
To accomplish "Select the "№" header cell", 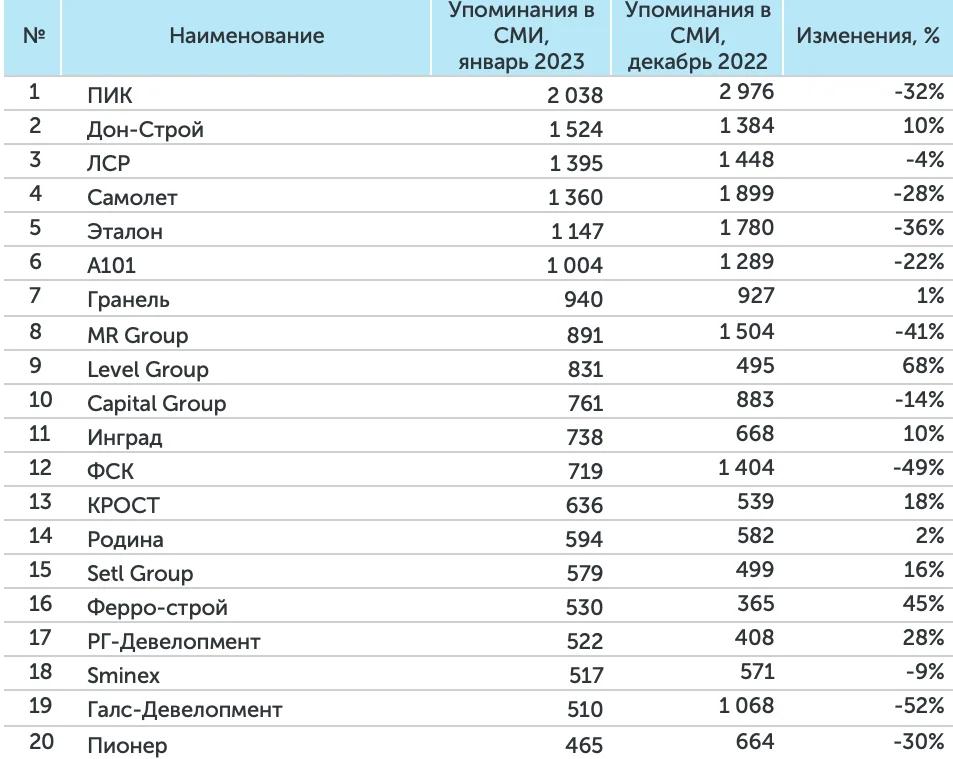I will point(35,36).
